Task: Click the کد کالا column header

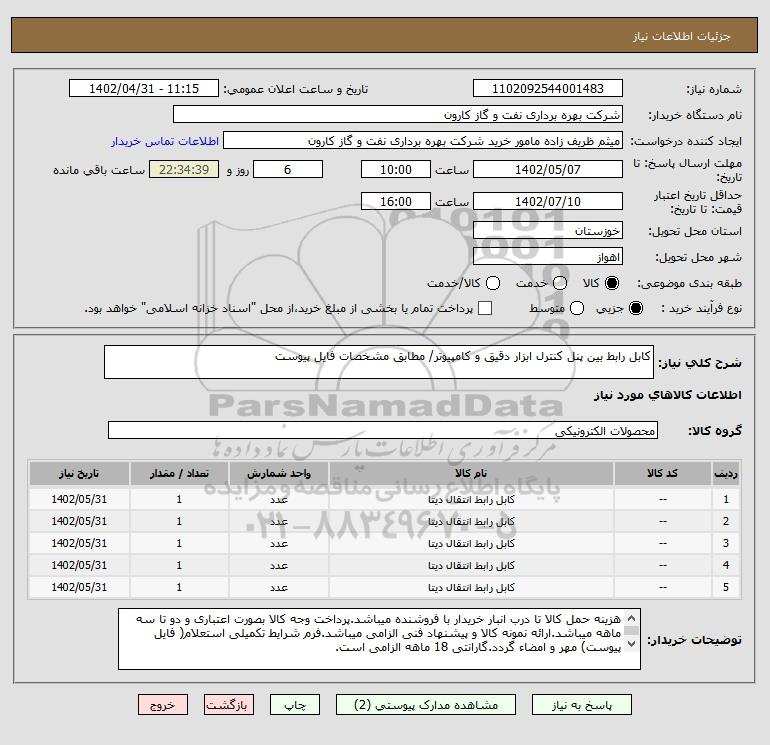Action: tap(662, 473)
